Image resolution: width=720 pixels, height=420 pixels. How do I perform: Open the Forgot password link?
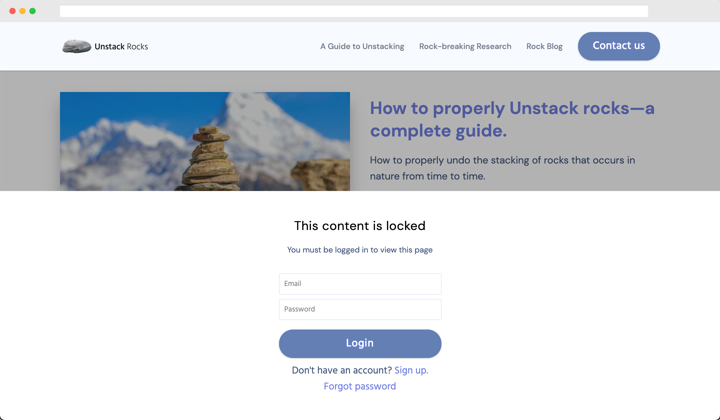360,386
